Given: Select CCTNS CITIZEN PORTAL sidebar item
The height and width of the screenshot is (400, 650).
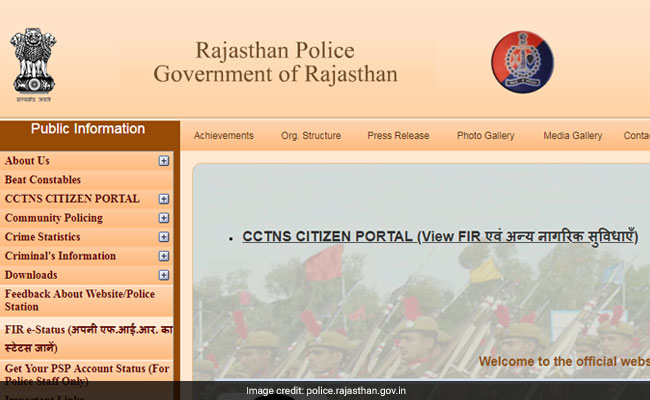Looking at the screenshot, I should point(72,199).
